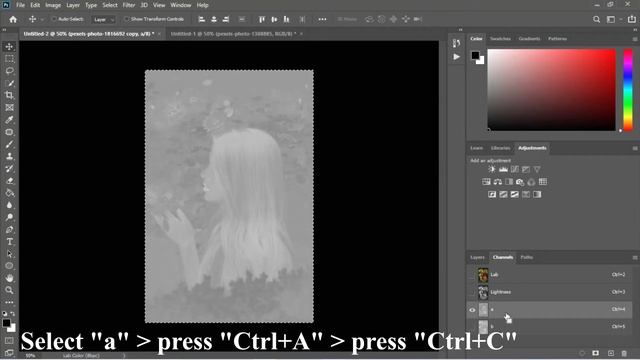Switch to the Swatches tab
The width and height of the screenshot is (640, 360).
click(x=500, y=39)
